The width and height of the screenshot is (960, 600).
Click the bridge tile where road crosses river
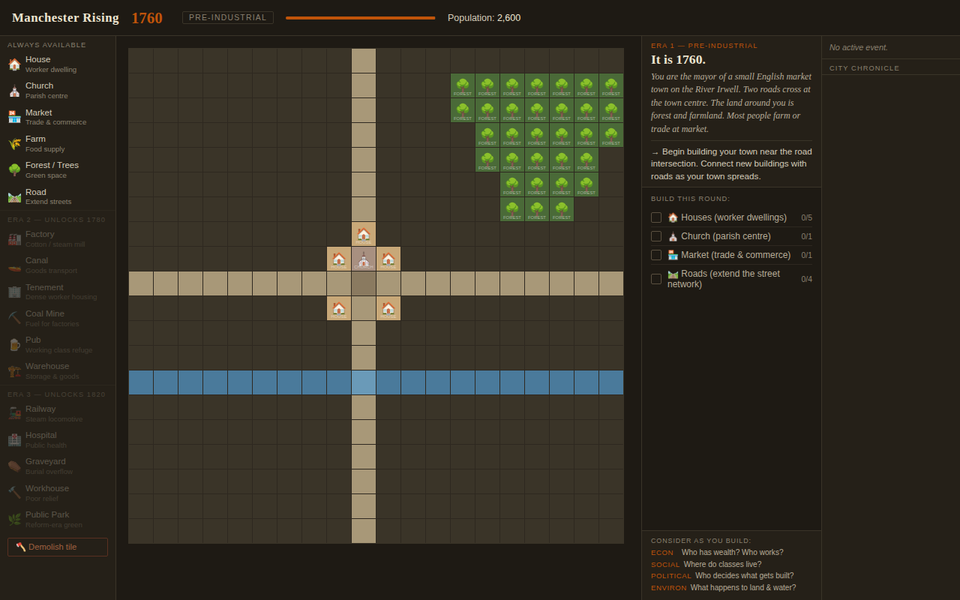pos(364,383)
